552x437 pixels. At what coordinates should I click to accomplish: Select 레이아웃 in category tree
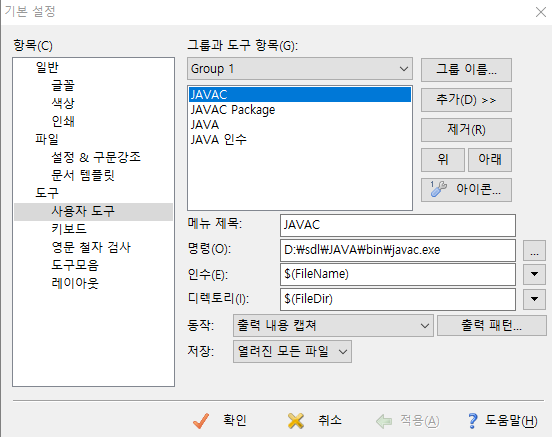75,283
